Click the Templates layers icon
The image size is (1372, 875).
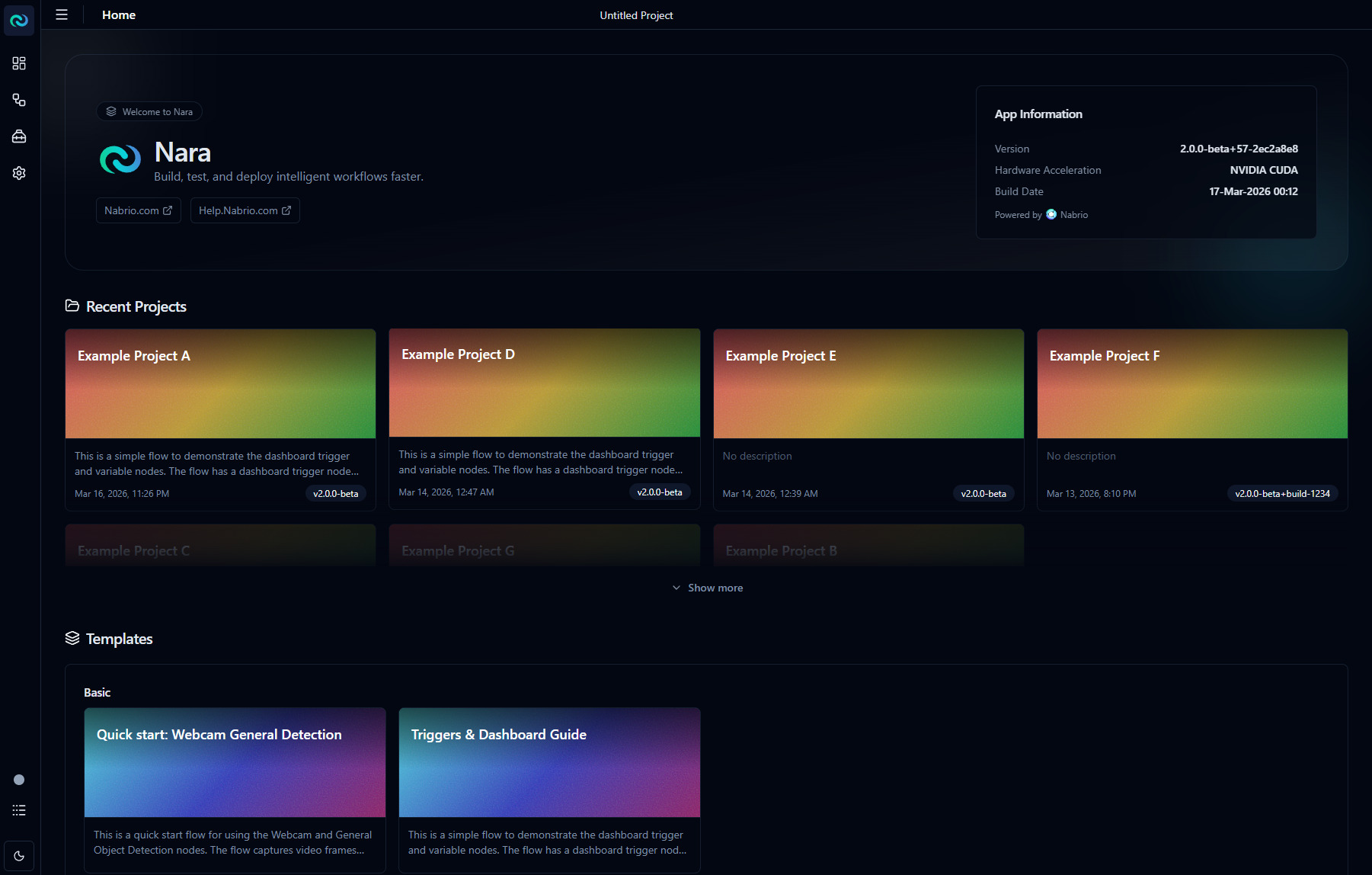point(72,638)
